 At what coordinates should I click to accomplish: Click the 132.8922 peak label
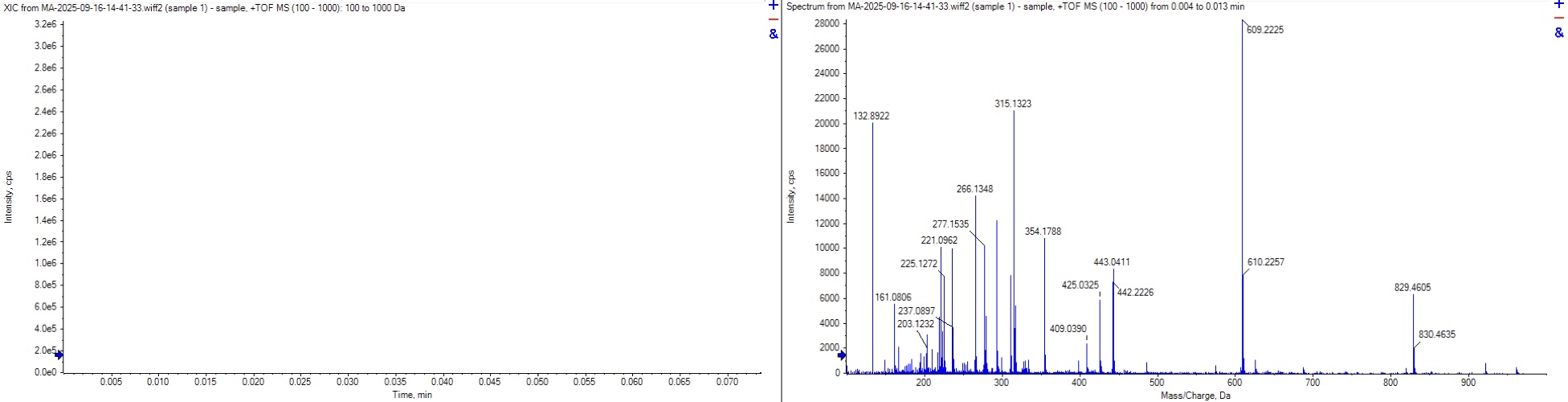[x=871, y=116]
